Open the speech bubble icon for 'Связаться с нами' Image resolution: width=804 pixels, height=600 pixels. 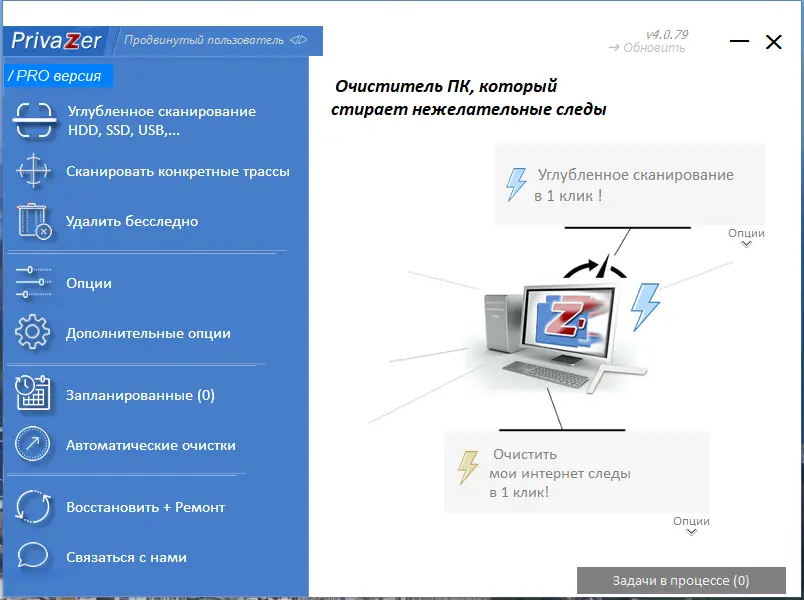point(33,557)
